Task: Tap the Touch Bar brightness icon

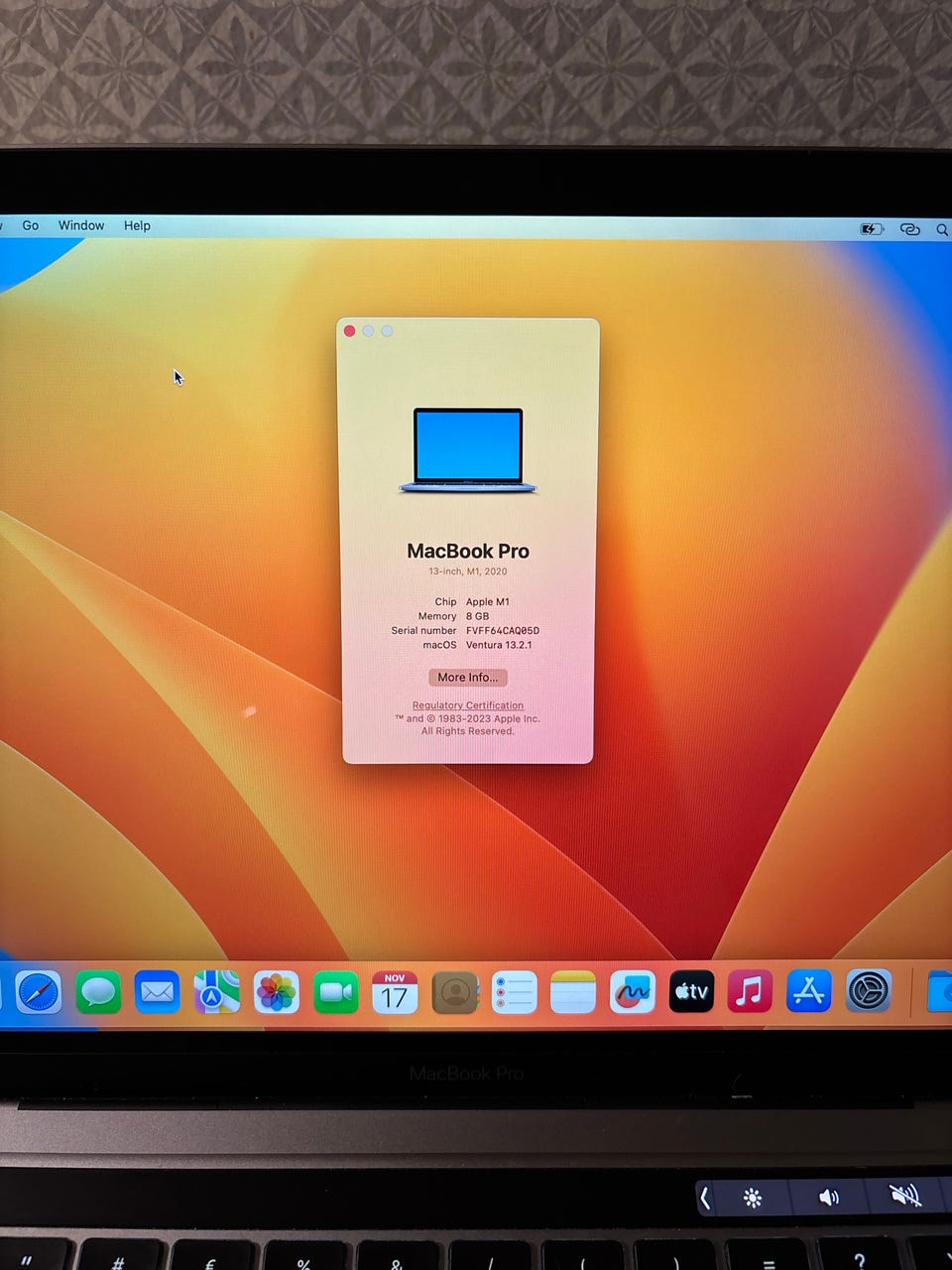Action: click(753, 1199)
